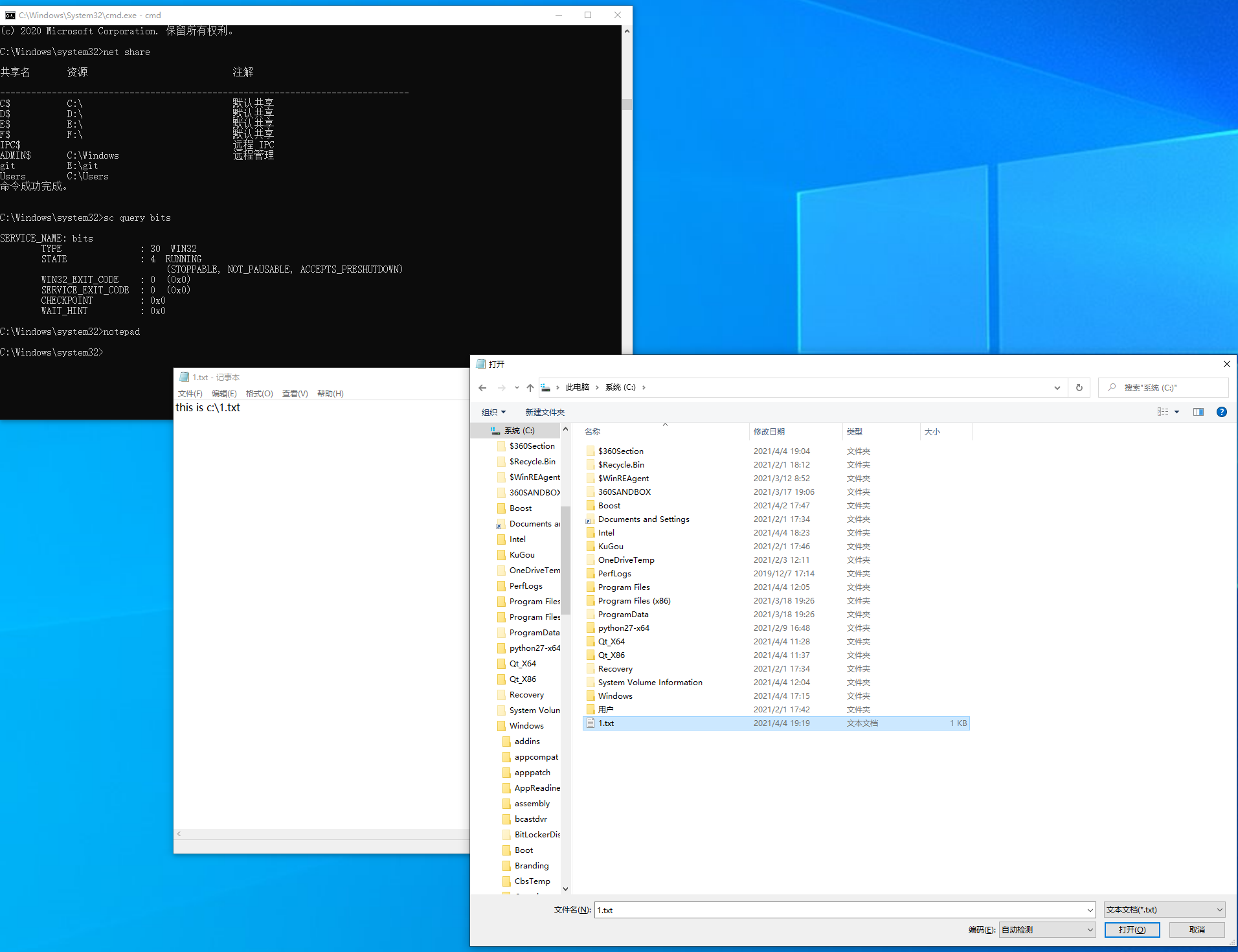Click the forward navigation arrow
1238x952 pixels.
pyautogui.click(x=502, y=387)
